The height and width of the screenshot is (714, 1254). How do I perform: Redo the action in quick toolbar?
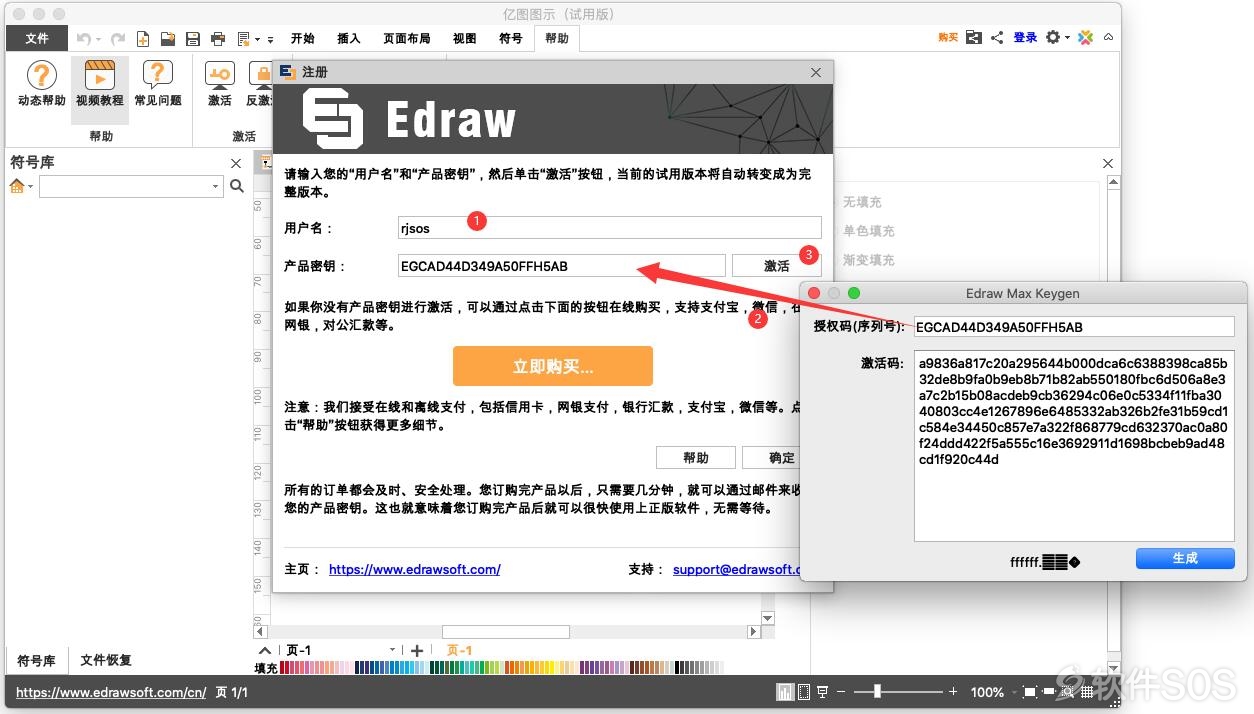point(118,38)
